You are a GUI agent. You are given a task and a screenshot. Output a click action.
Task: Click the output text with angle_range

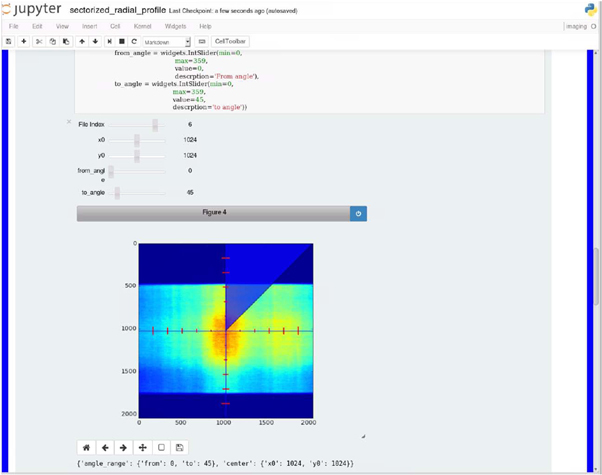pyautogui.click(x=215, y=463)
